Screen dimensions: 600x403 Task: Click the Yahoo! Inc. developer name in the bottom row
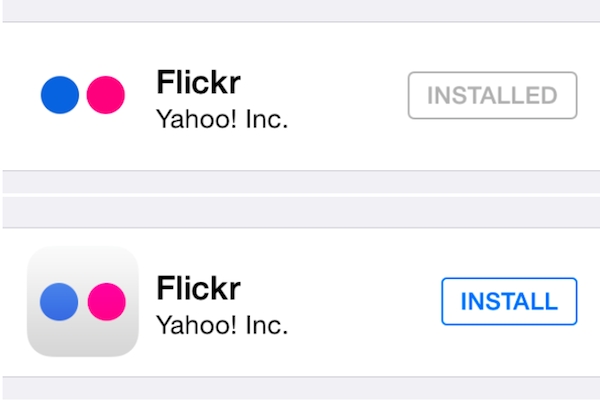tap(222, 326)
